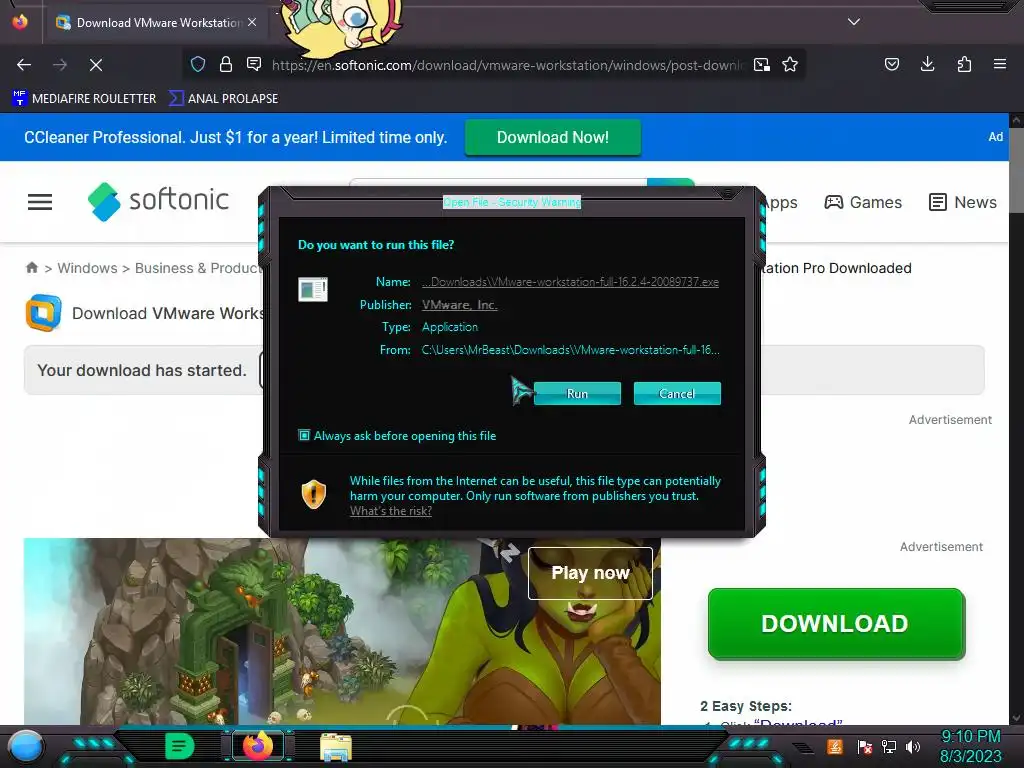Open the site permissions icon in address bar
This screenshot has height=768, width=1024.
[254, 64]
